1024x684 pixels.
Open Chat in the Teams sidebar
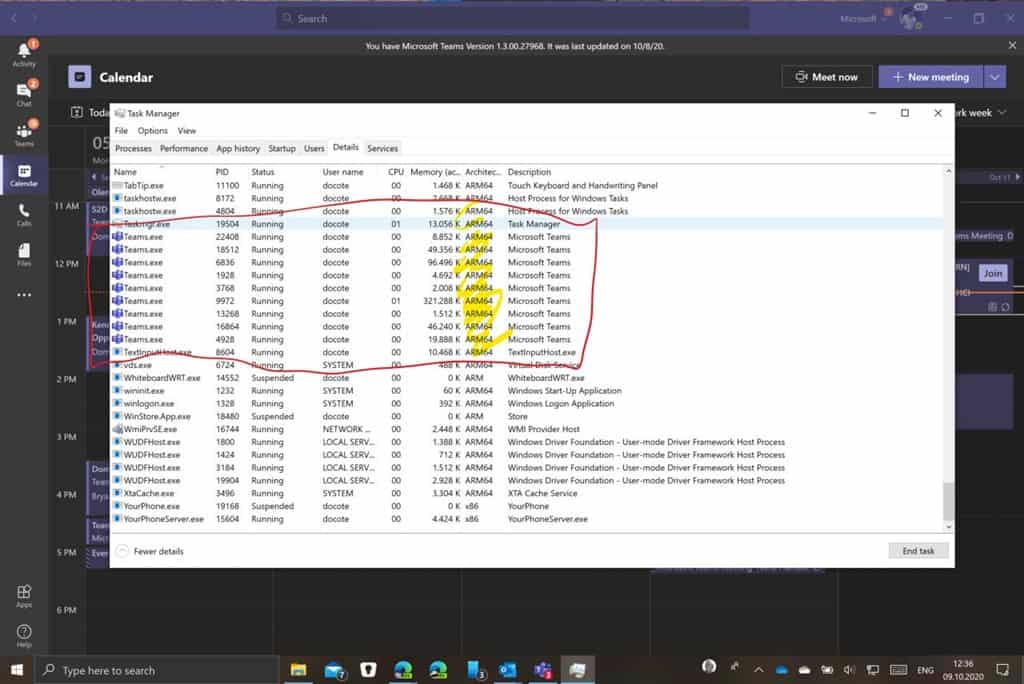click(x=24, y=93)
